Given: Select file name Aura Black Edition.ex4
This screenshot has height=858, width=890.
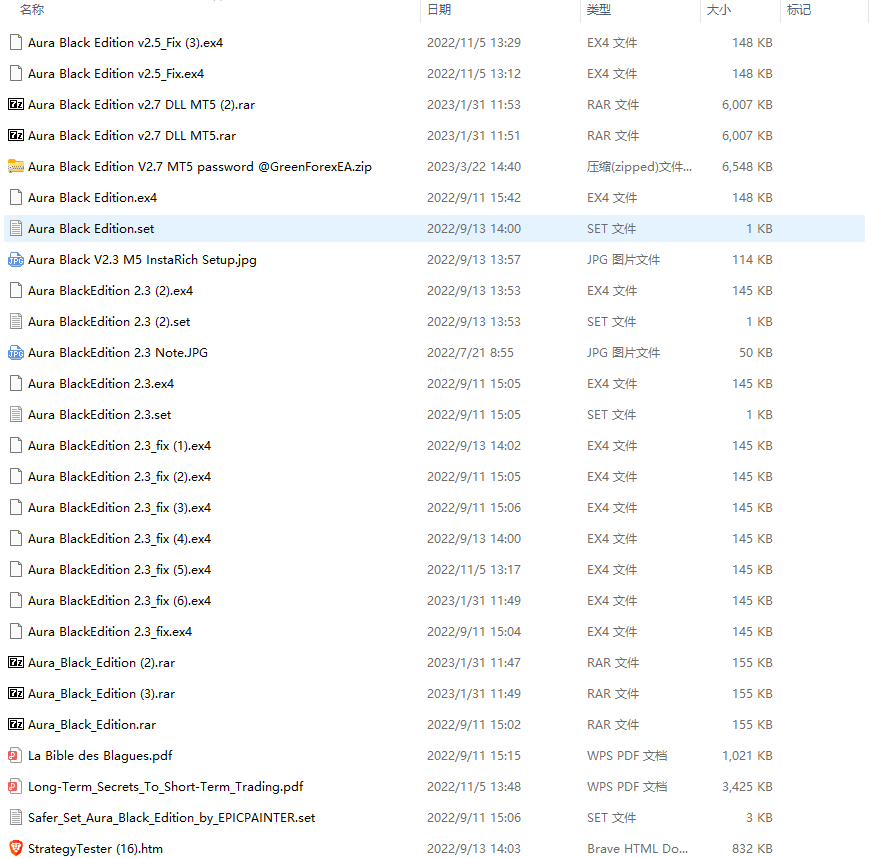Looking at the screenshot, I should pos(93,197).
